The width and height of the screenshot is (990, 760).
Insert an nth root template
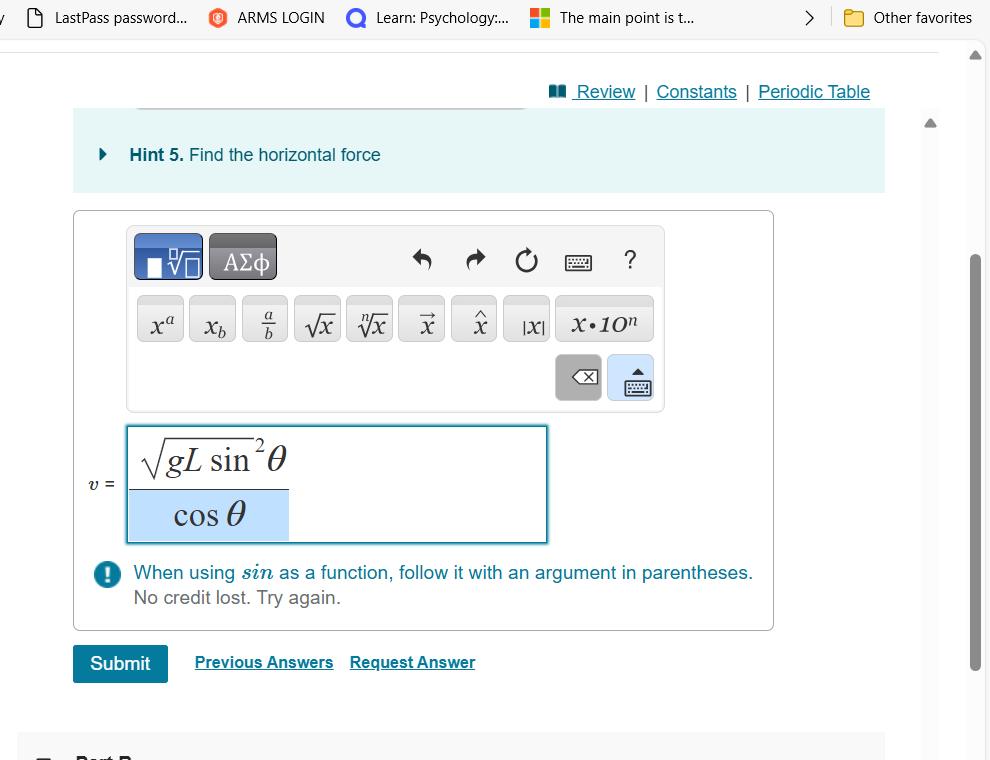tap(369, 319)
